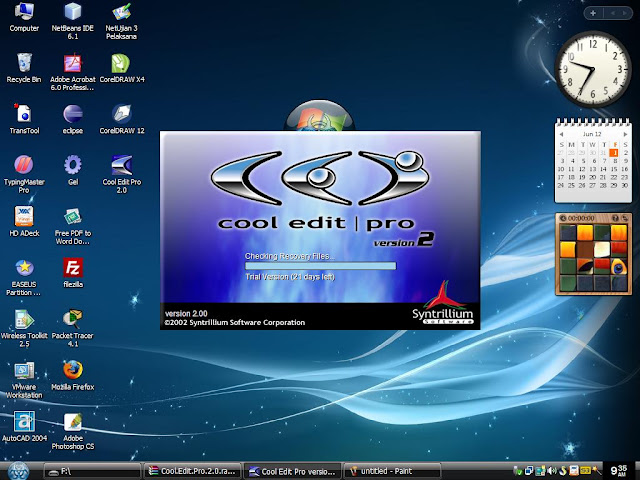Select the AutoCAD 2004 icon
This screenshot has height=480, width=640.
pos(24,426)
